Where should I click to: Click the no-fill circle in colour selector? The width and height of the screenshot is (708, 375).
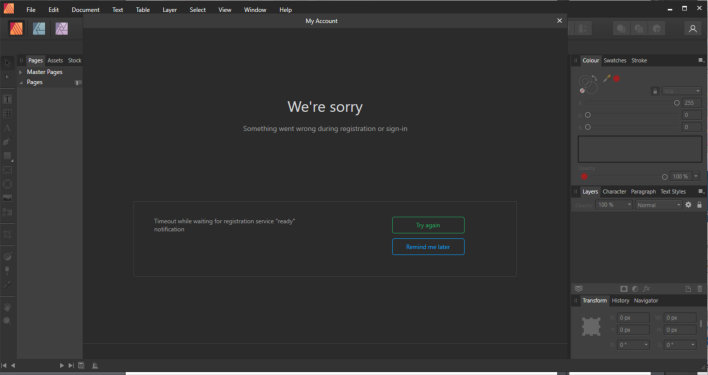point(582,91)
